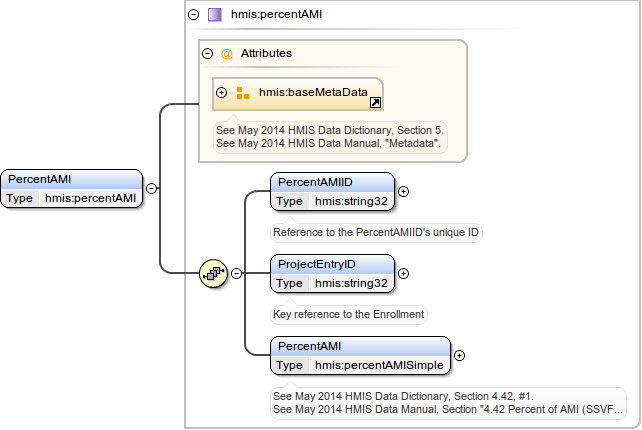Click the jump arrow on hmis:baseMetaData

pos(374,102)
